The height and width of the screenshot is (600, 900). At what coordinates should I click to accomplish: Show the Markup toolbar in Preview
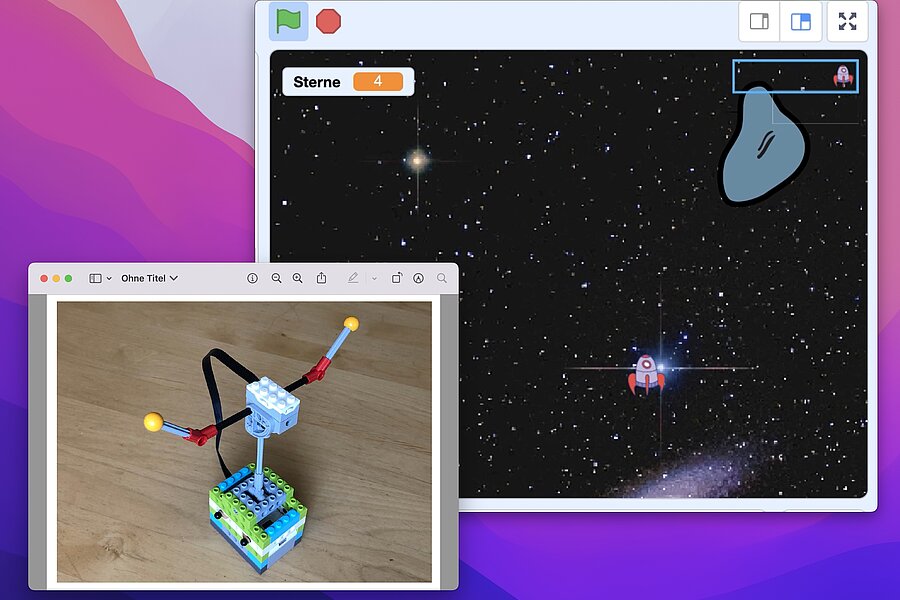(x=418, y=278)
